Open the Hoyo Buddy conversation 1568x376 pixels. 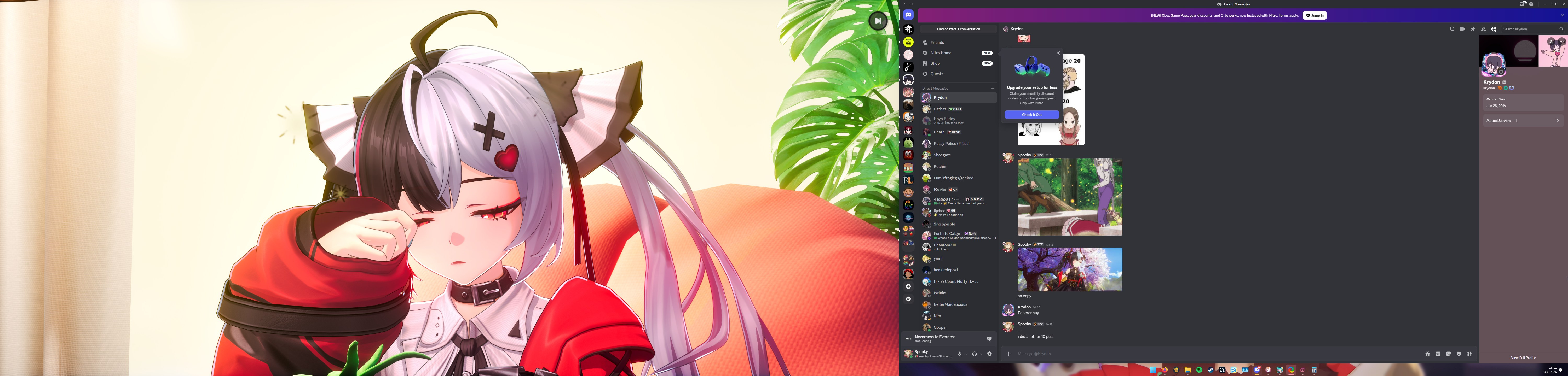(958, 120)
